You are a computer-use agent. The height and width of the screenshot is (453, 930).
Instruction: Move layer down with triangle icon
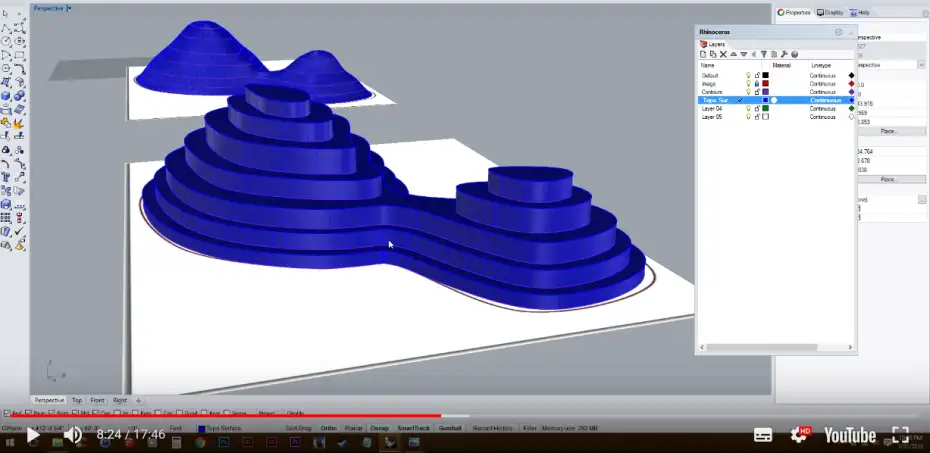744,55
